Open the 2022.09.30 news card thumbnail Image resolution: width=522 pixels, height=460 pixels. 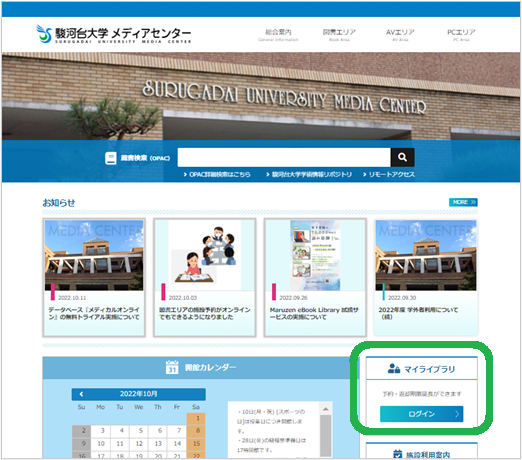click(x=426, y=255)
